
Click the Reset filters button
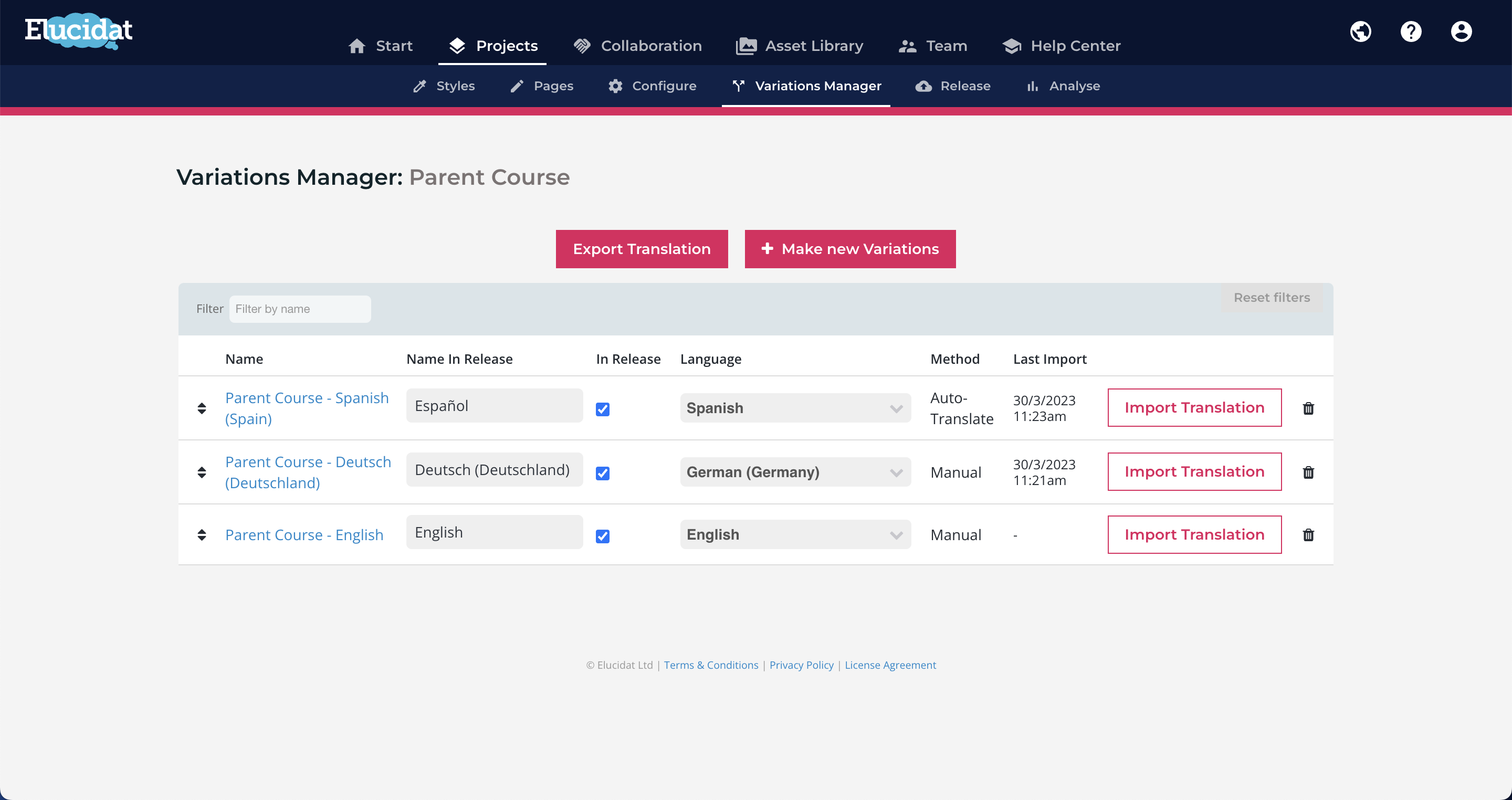click(x=1272, y=298)
